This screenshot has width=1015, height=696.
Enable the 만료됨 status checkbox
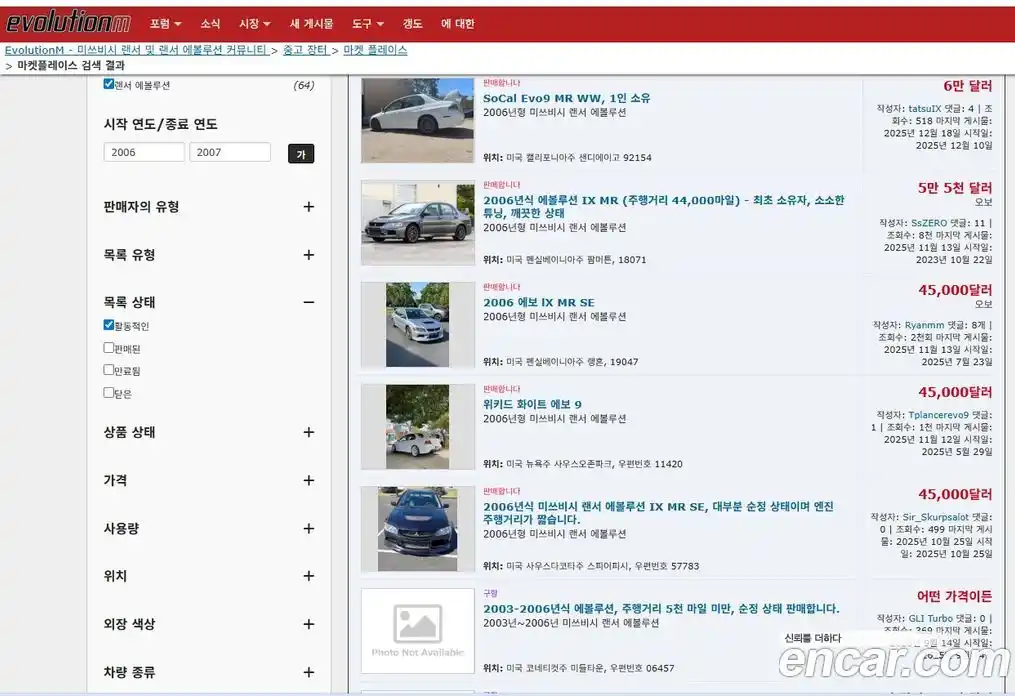click(x=109, y=370)
